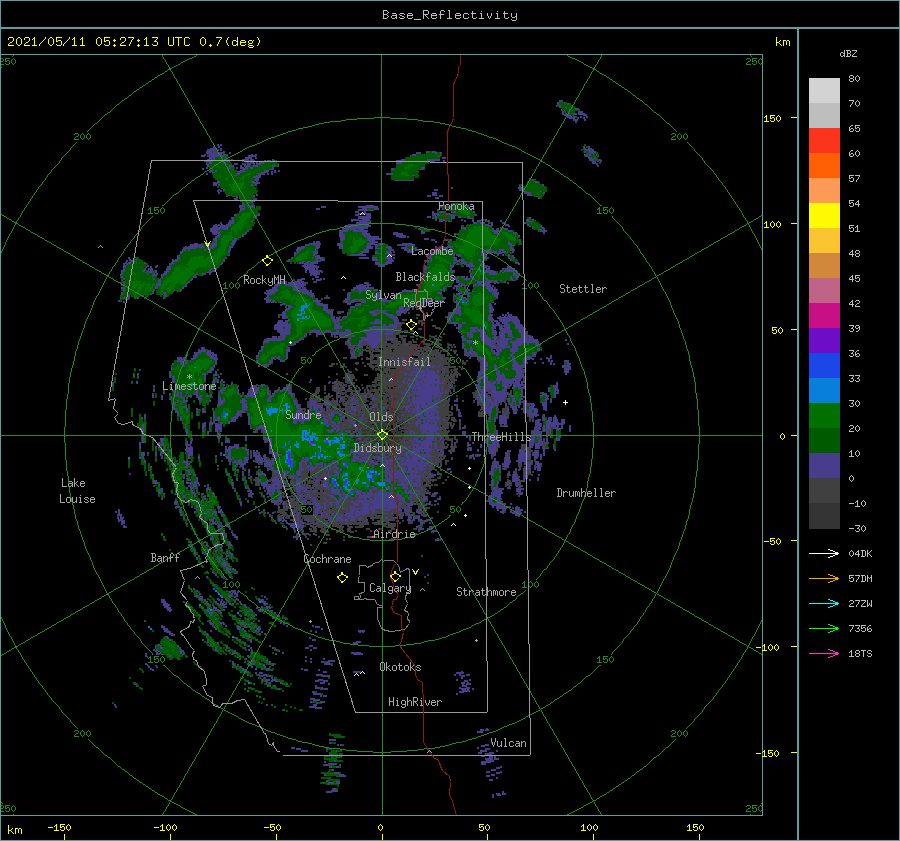This screenshot has width=900, height=841.
Task: Click the white 04DK arrow in legend
Action: (x=824, y=553)
